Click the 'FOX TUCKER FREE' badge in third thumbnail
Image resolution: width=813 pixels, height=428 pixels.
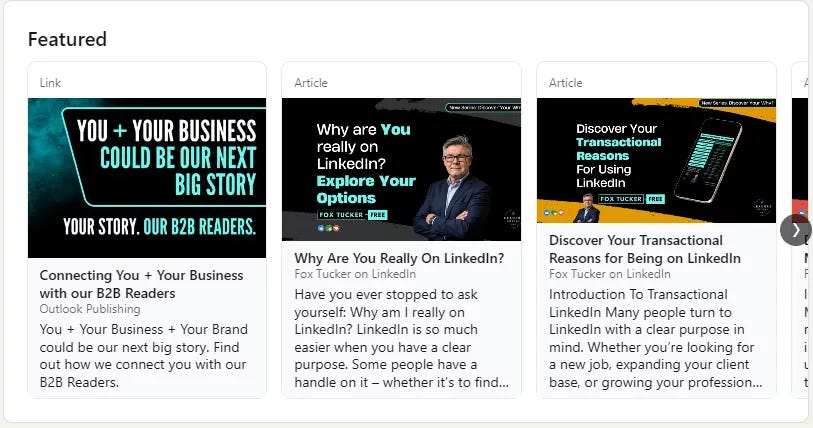tap(632, 199)
